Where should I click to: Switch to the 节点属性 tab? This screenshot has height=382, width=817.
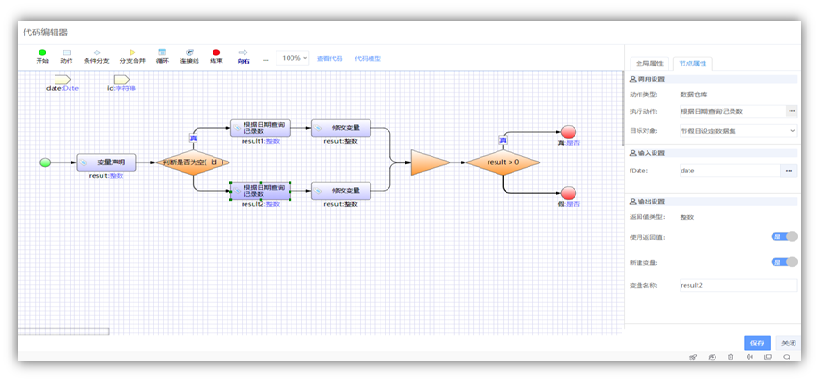693,63
